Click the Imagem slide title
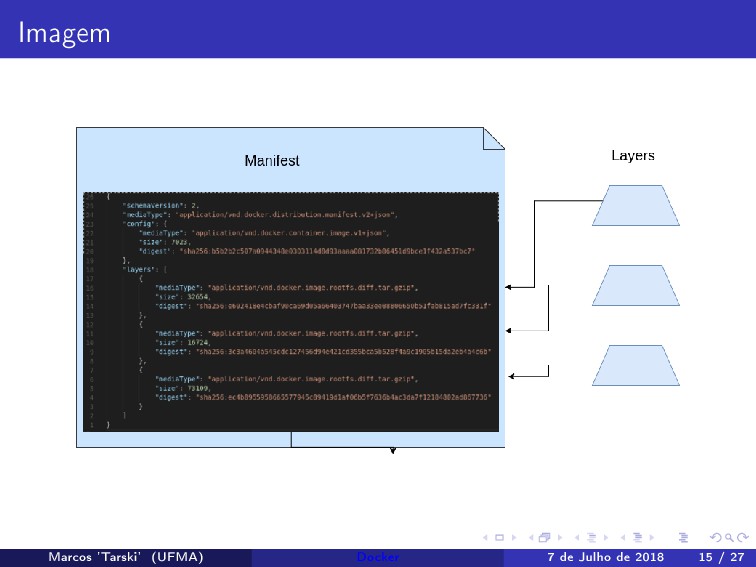This screenshot has width=756, height=567. tap(64, 34)
